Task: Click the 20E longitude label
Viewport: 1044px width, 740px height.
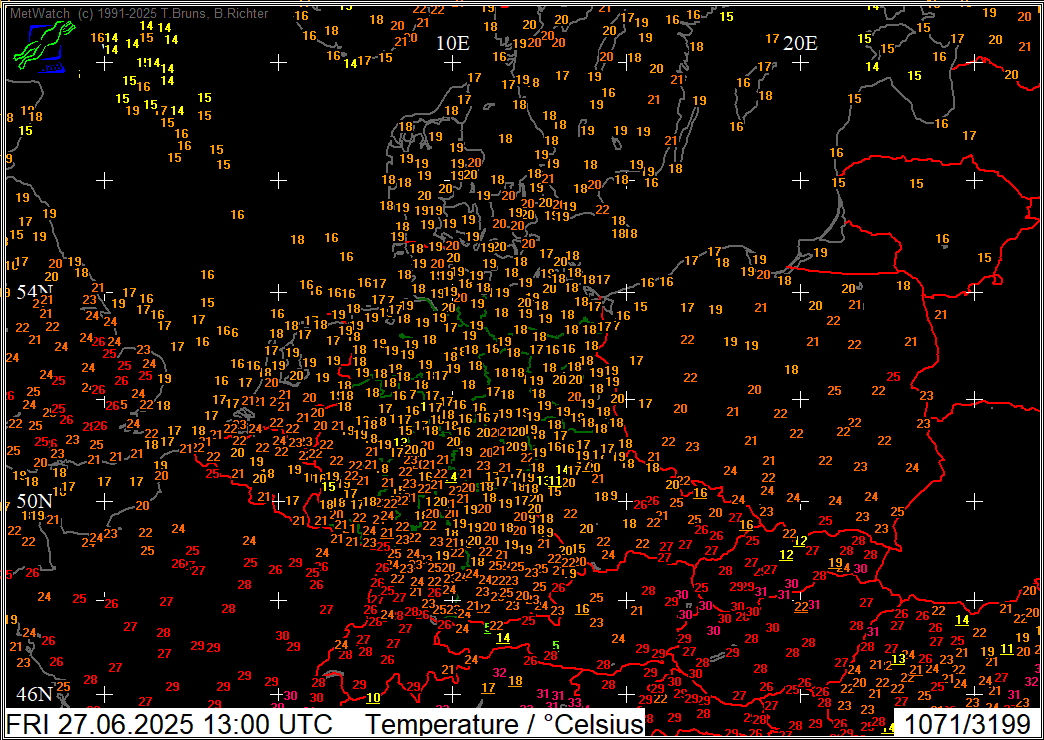Action: tap(800, 44)
